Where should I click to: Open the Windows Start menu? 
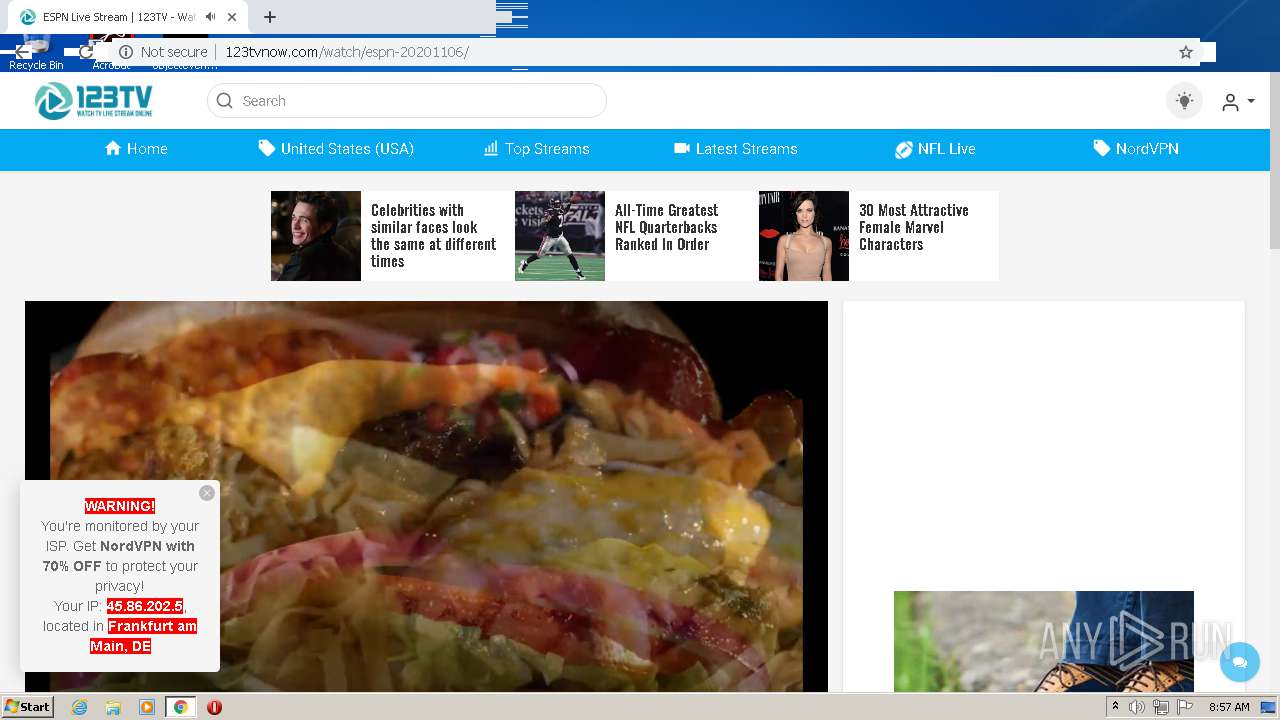click(x=28, y=706)
